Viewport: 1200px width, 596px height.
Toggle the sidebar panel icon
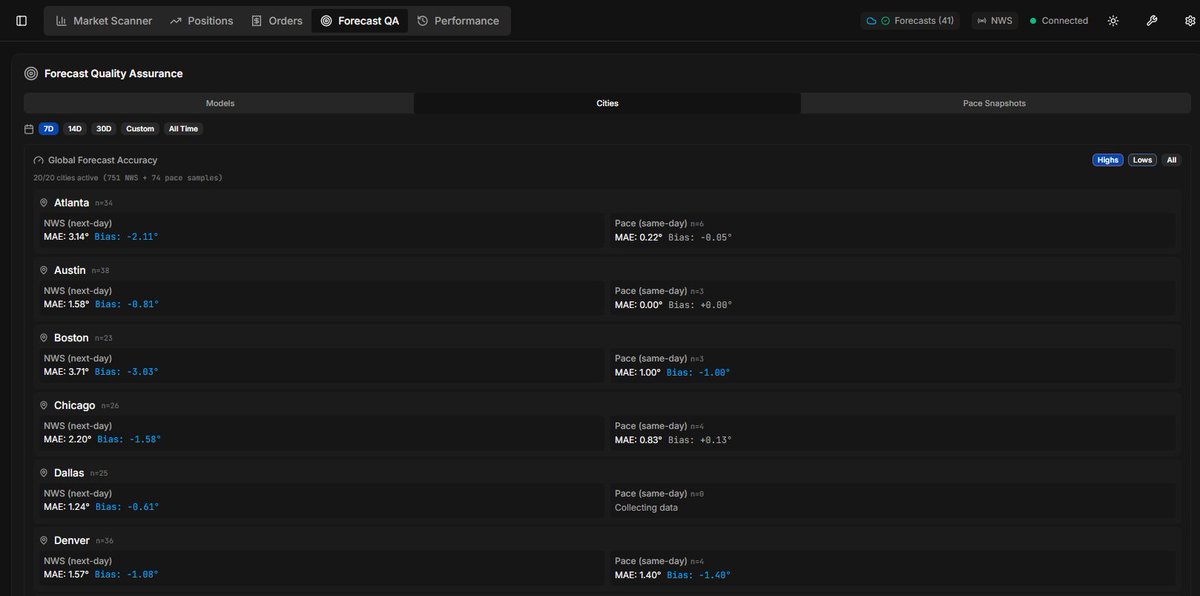pyautogui.click(x=22, y=21)
